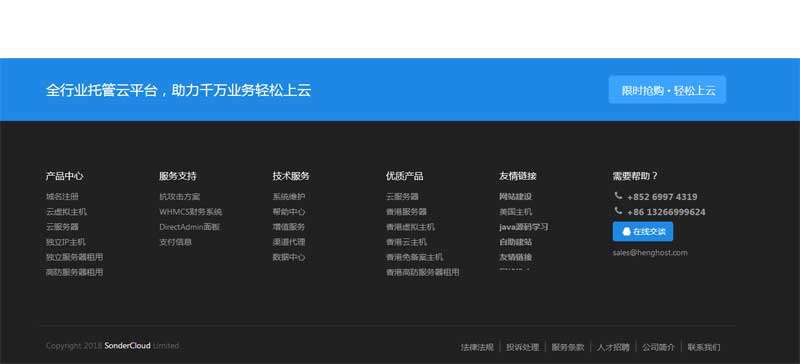Screen dimensions: 800x364
Task: Open the 投诉处理 footer link
Action: (x=522, y=347)
